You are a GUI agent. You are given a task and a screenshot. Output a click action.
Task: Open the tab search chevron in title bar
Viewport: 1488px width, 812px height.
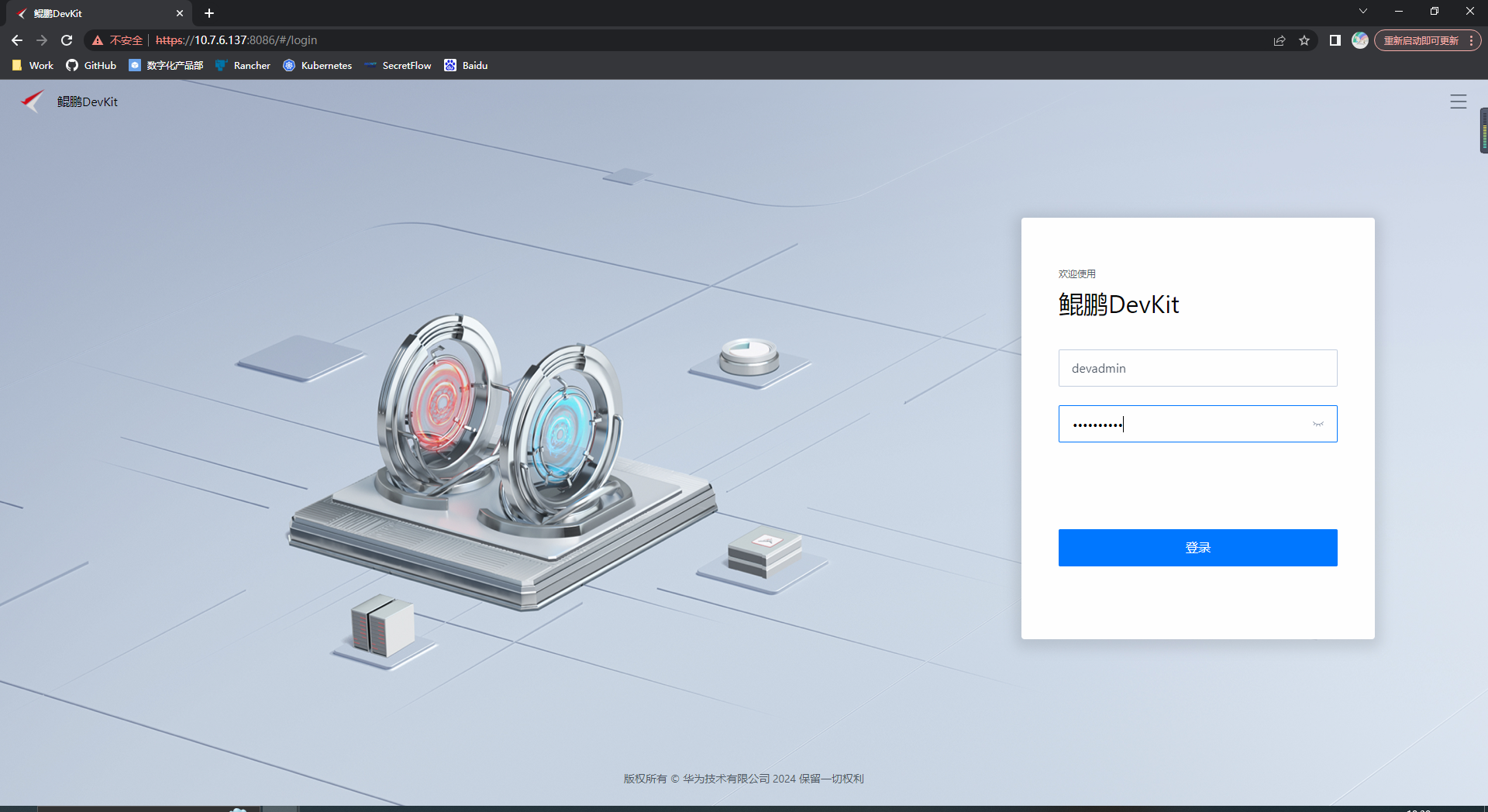click(x=1363, y=11)
